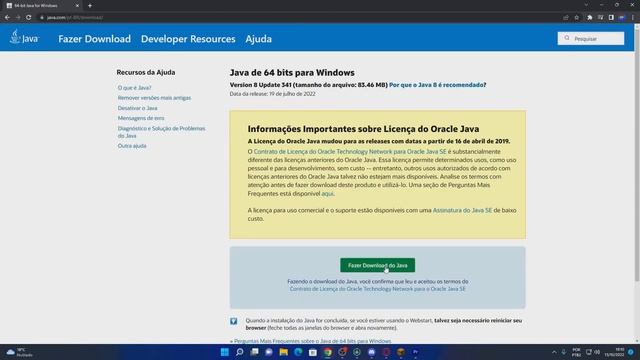This screenshot has width=640, height=360.
Task: Click the 'Data da release: 19 de julho de 2022' text
Action: pos(272,94)
